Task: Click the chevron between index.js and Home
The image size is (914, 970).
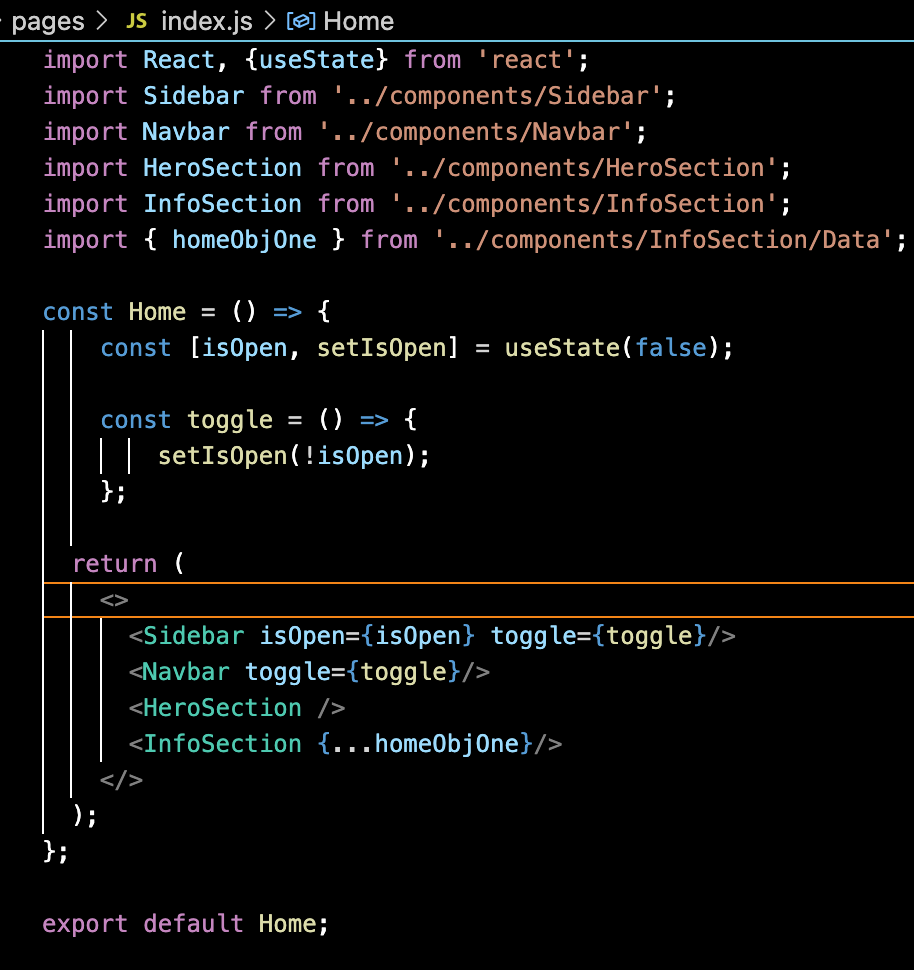Action: [x=270, y=22]
